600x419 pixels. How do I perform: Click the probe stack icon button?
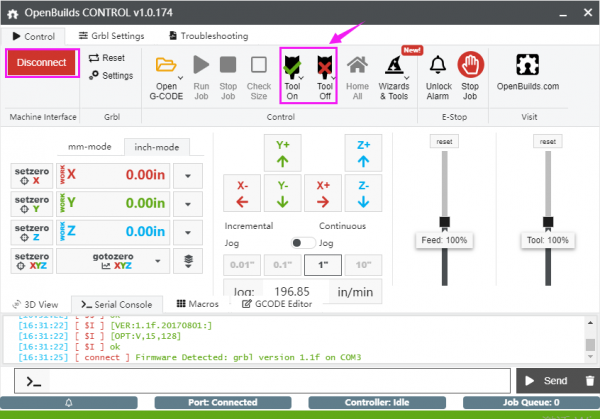click(x=188, y=261)
